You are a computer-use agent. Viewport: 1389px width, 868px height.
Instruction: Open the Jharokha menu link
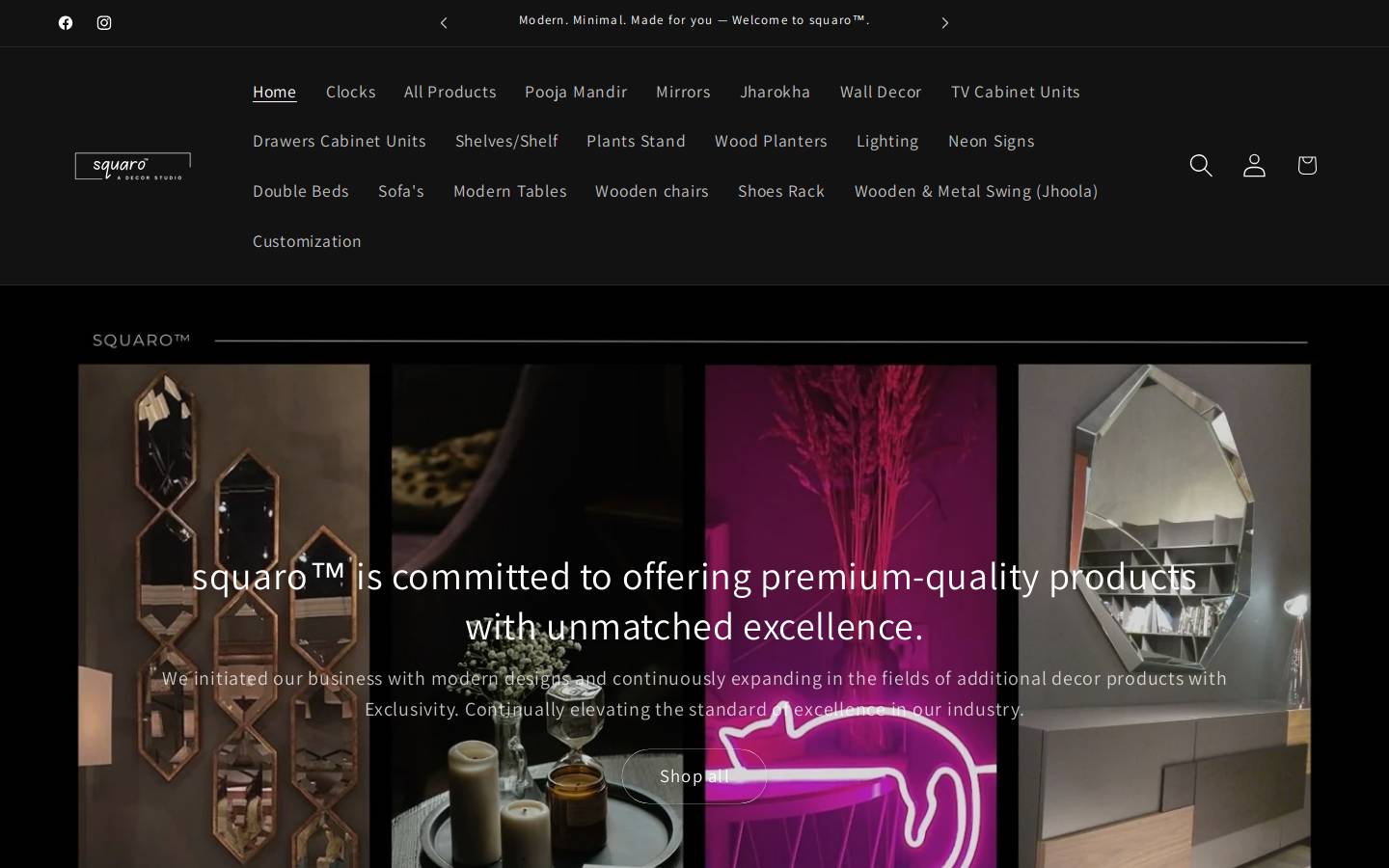(776, 92)
